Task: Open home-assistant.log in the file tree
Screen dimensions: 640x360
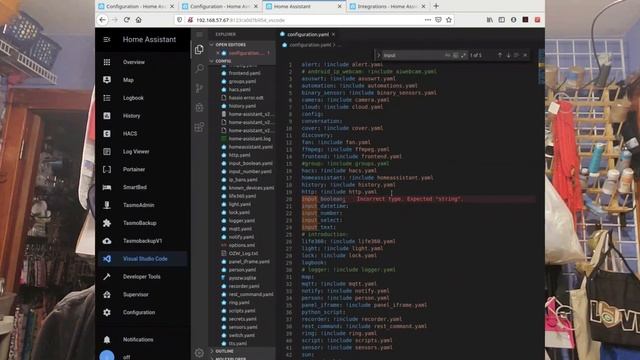Action: pyautogui.click(x=249, y=139)
